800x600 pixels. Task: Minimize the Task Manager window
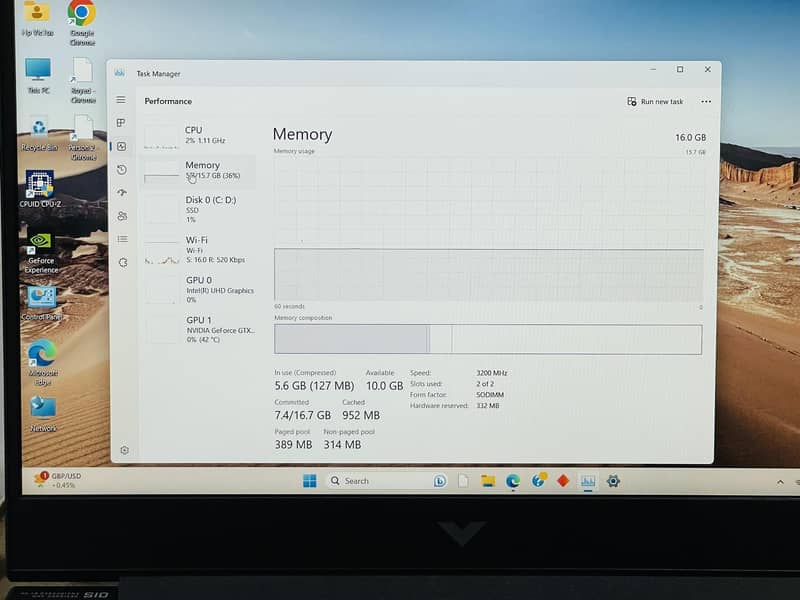point(653,69)
